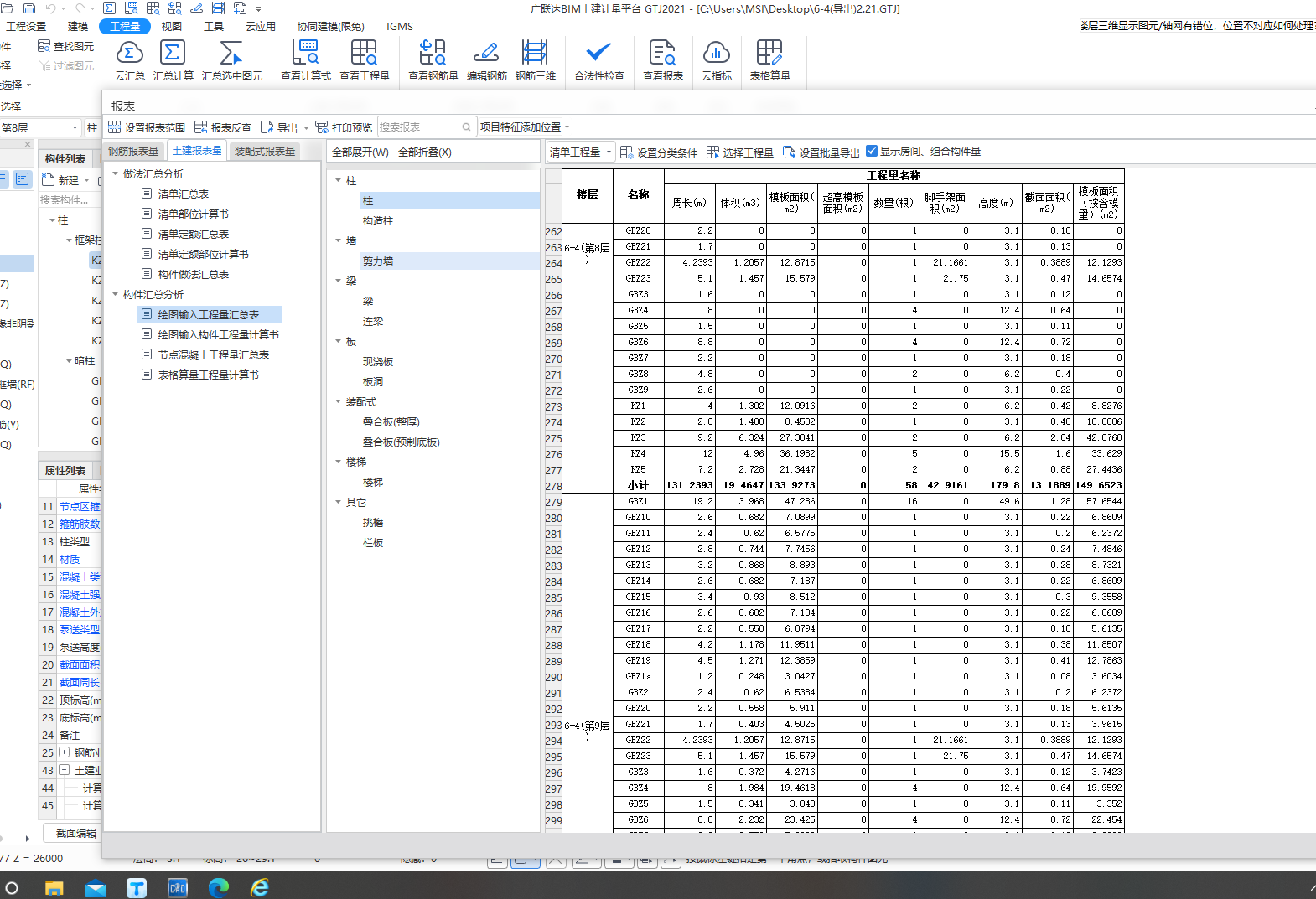Open 清单工程量 dropdown
Screen dimensions: 1316x899
coord(580,152)
